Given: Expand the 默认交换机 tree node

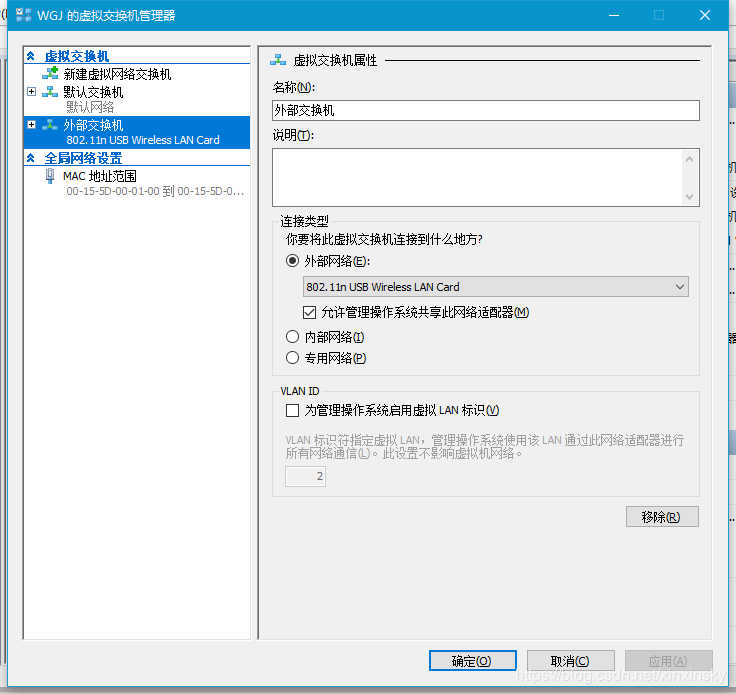Looking at the screenshot, I should [32, 92].
